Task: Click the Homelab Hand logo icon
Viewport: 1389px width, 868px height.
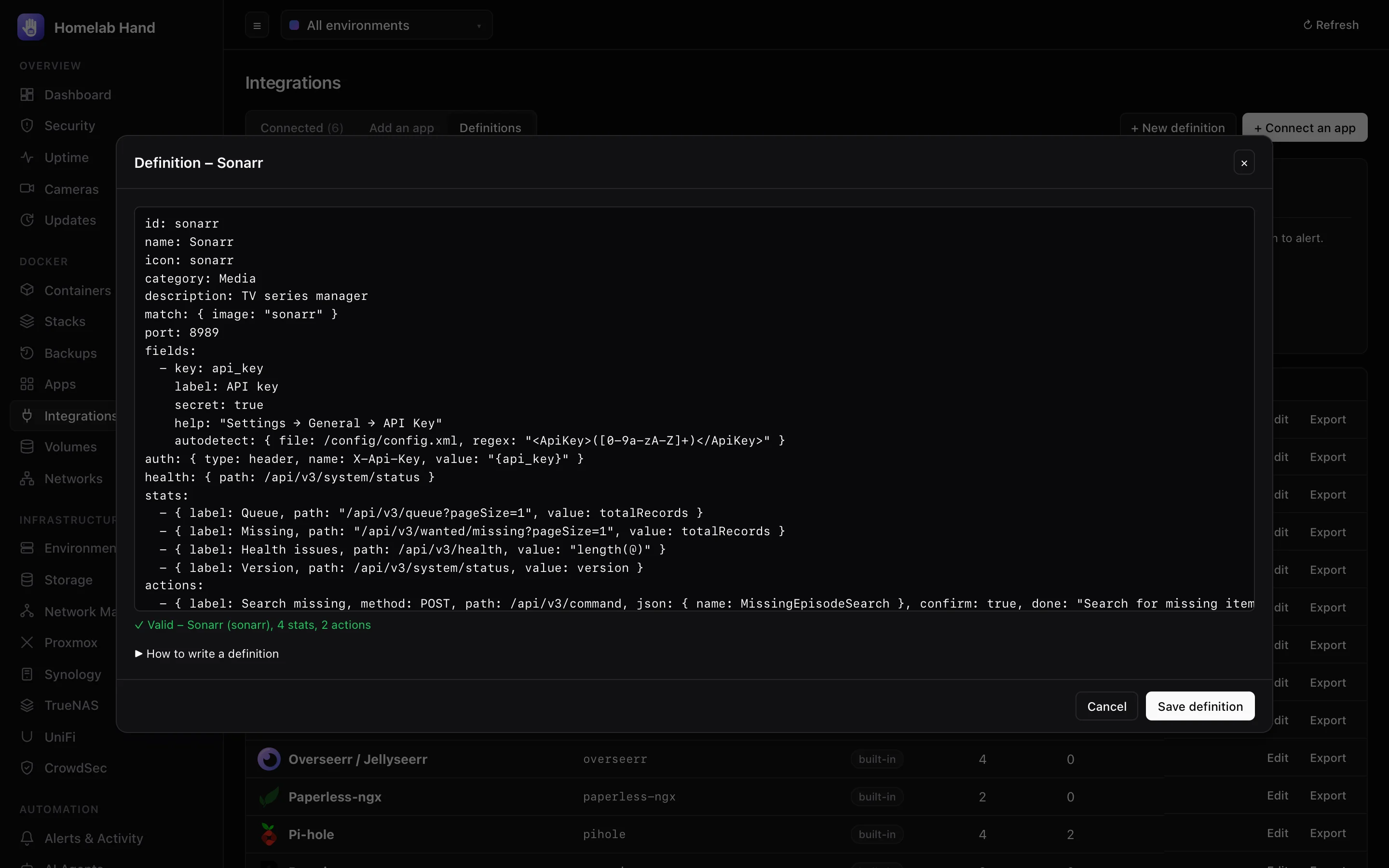Action: point(30,27)
